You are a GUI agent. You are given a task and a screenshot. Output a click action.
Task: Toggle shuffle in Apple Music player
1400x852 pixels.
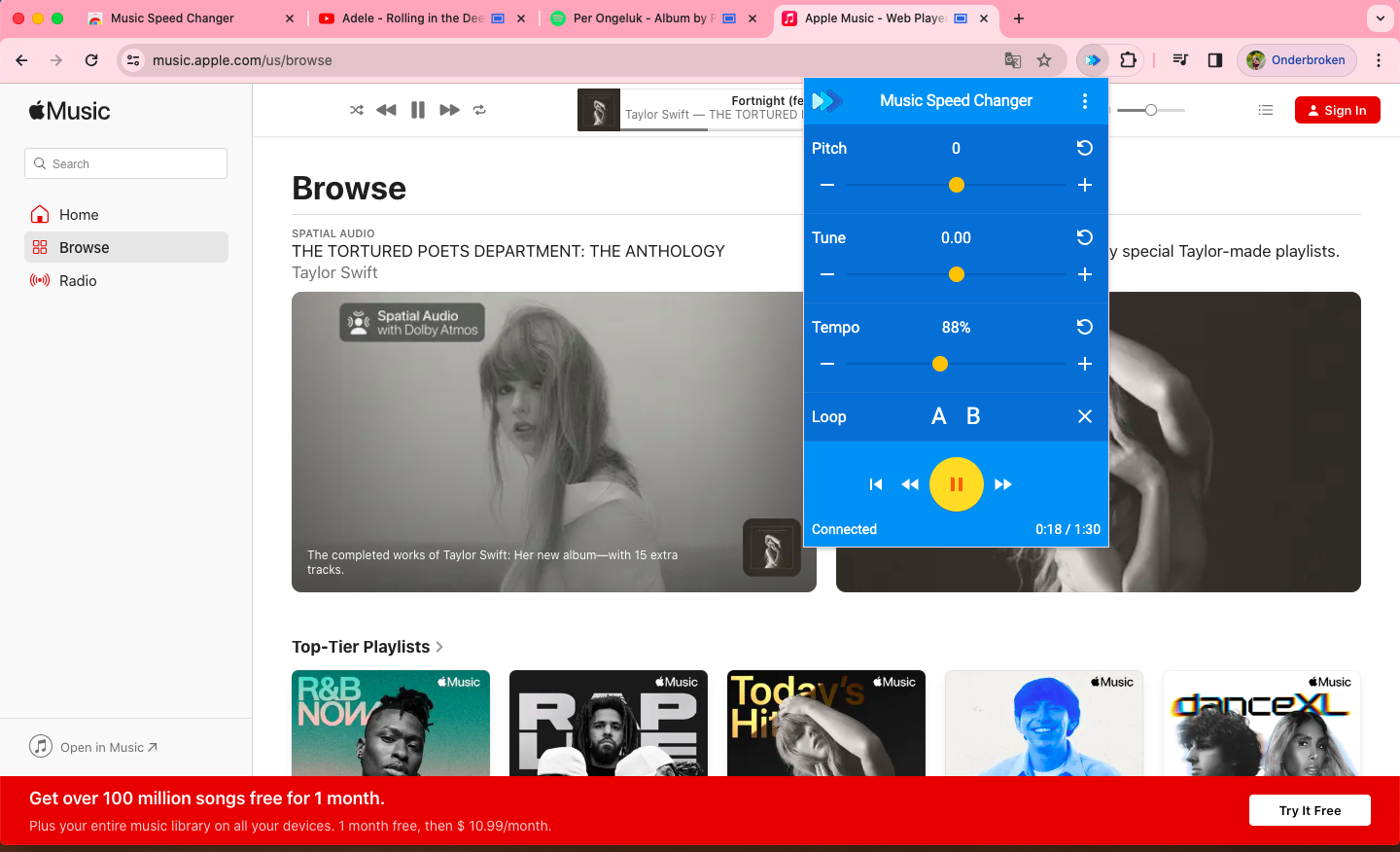[x=357, y=110]
